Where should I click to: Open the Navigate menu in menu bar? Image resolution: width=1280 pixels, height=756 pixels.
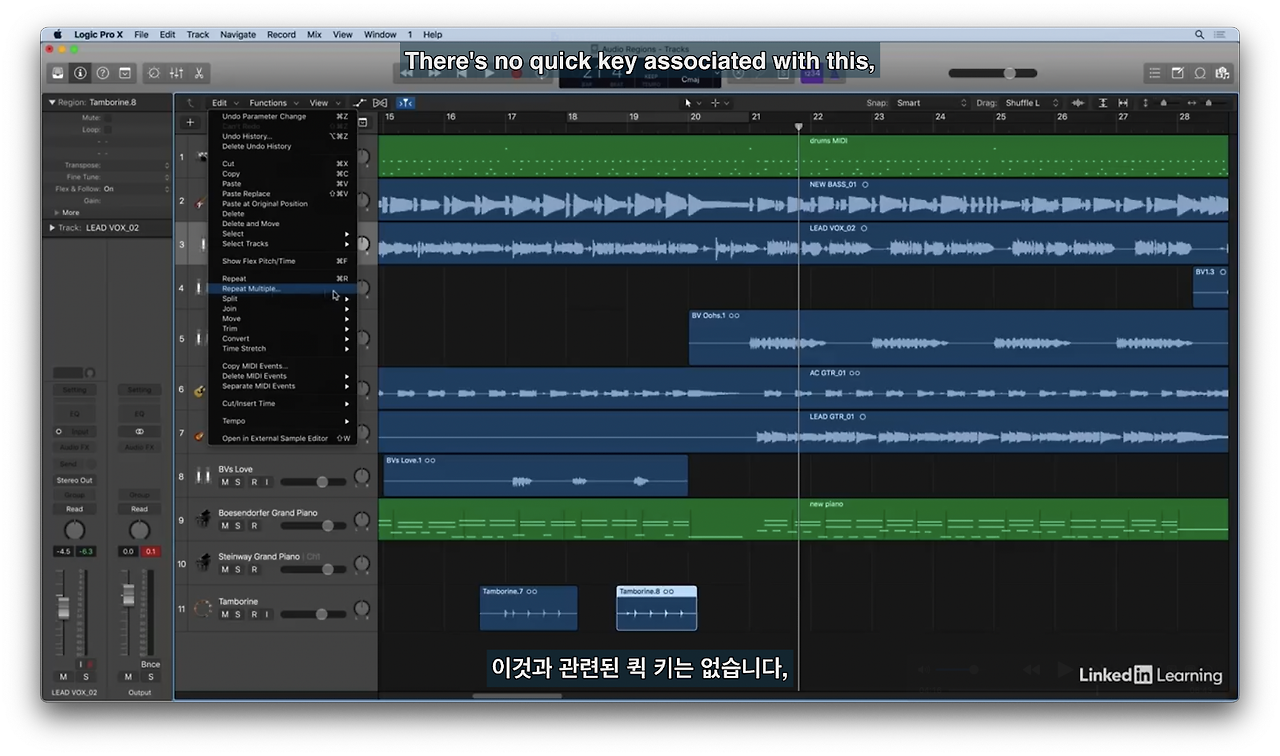point(238,34)
